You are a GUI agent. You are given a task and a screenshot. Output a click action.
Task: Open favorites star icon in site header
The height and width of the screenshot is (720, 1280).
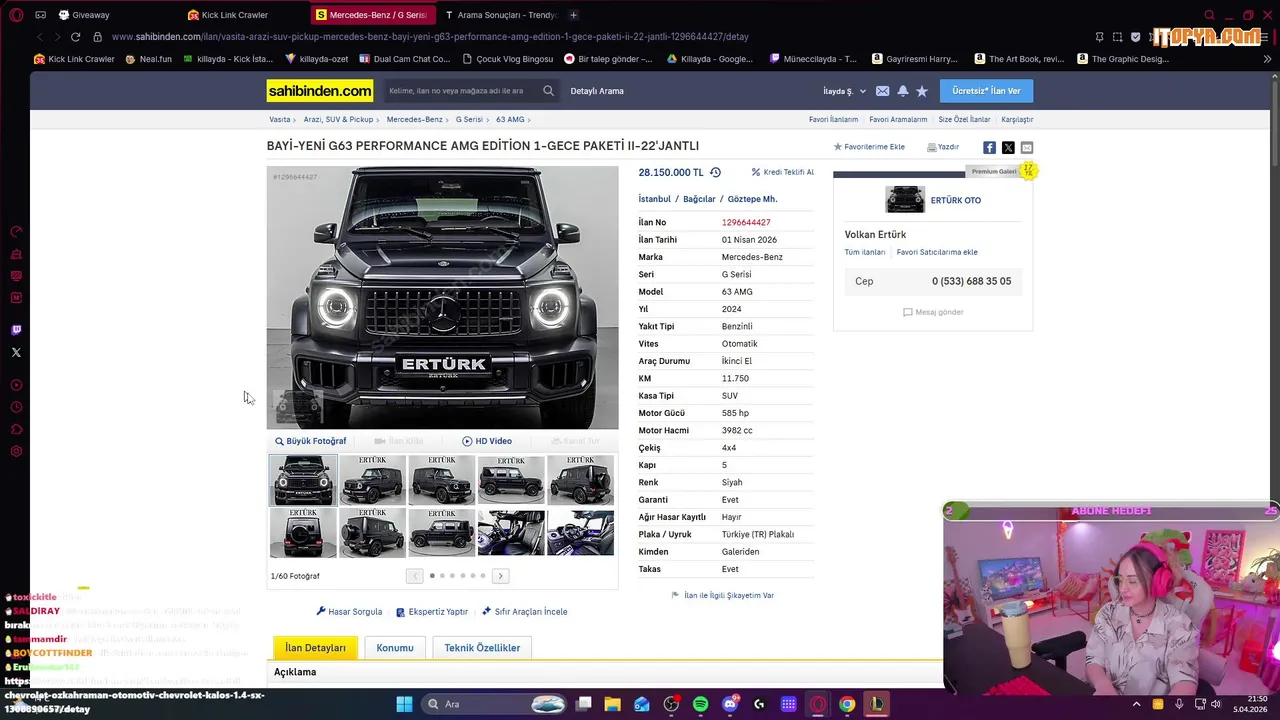click(922, 91)
